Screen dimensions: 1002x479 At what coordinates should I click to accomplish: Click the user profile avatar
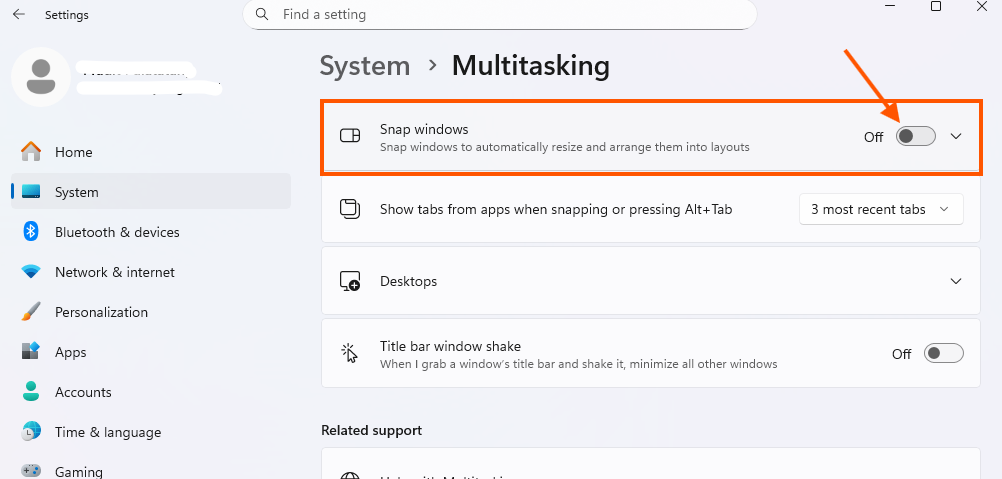pos(41,77)
